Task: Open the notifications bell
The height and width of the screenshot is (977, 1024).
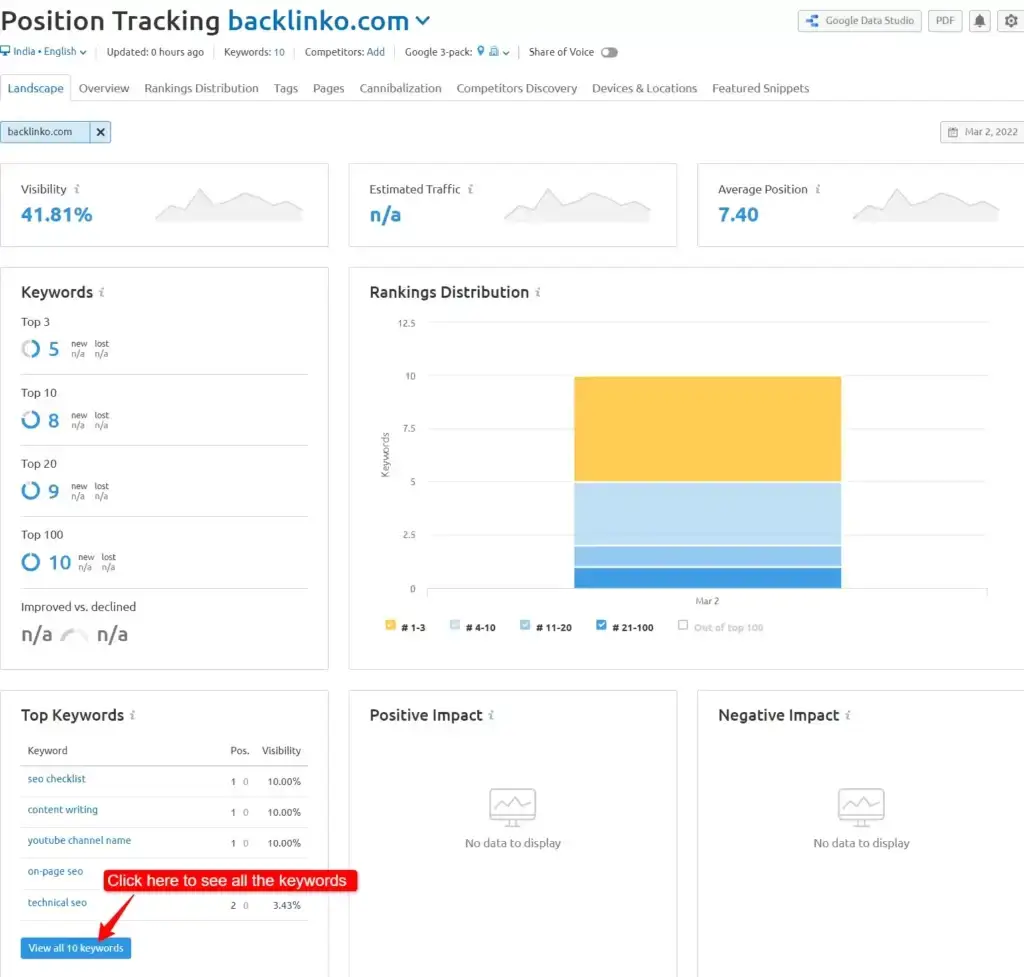Action: point(979,19)
